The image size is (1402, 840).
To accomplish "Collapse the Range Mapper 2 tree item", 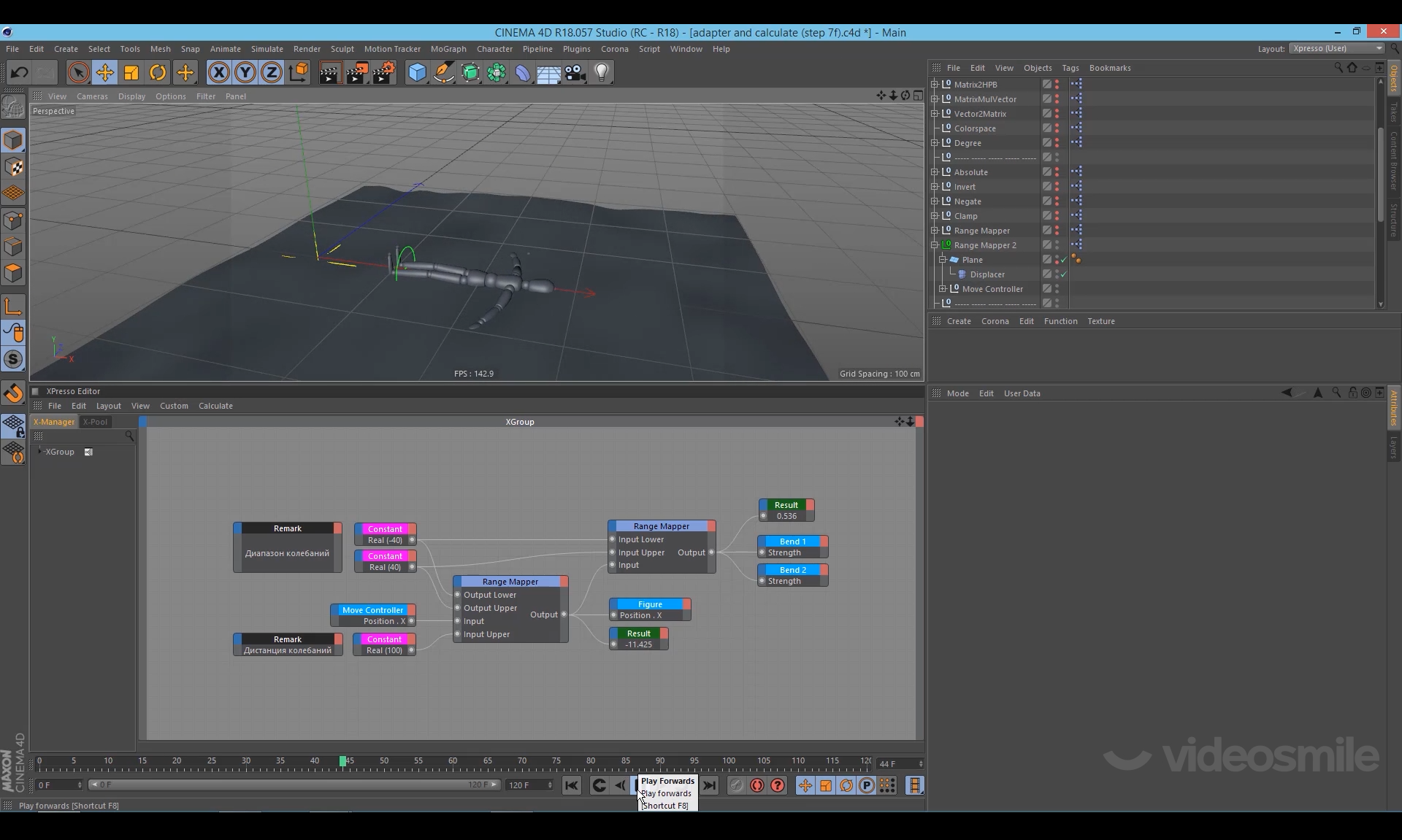I will click(x=935, y=245).
